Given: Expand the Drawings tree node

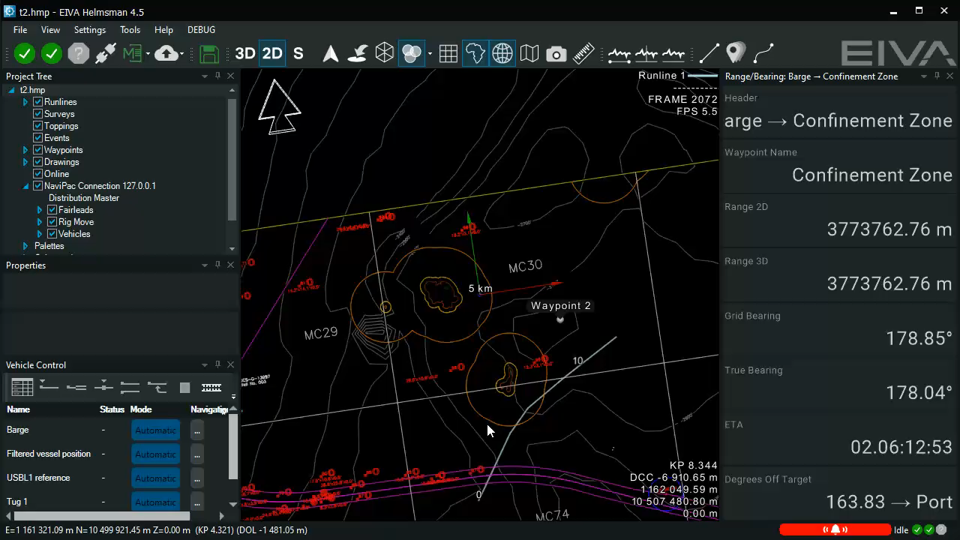Looking at the screenshot, I should [x=26, y=162].
